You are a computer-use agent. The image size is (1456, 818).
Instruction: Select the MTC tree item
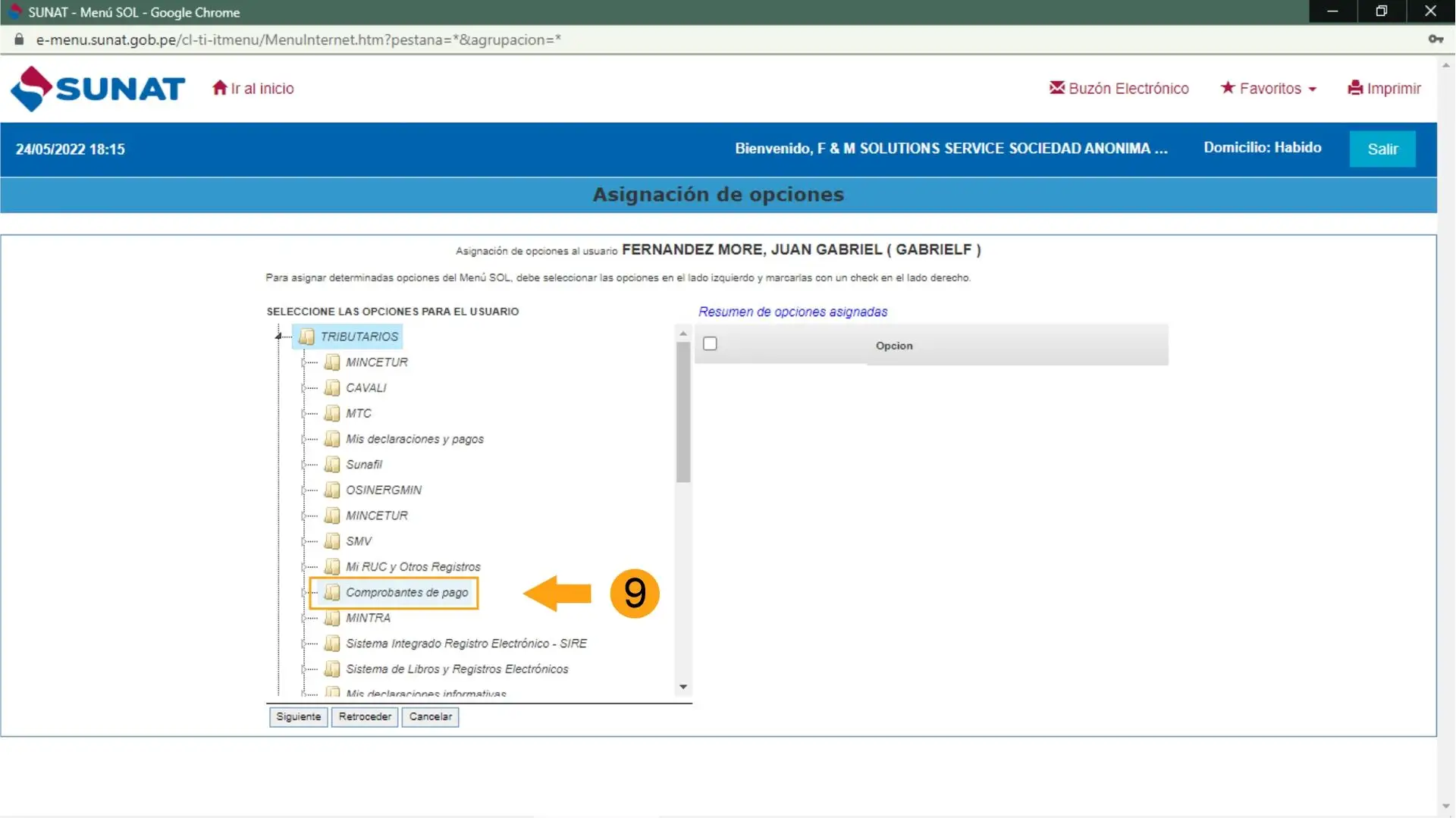pyautogui.click(x=359, y=414)
